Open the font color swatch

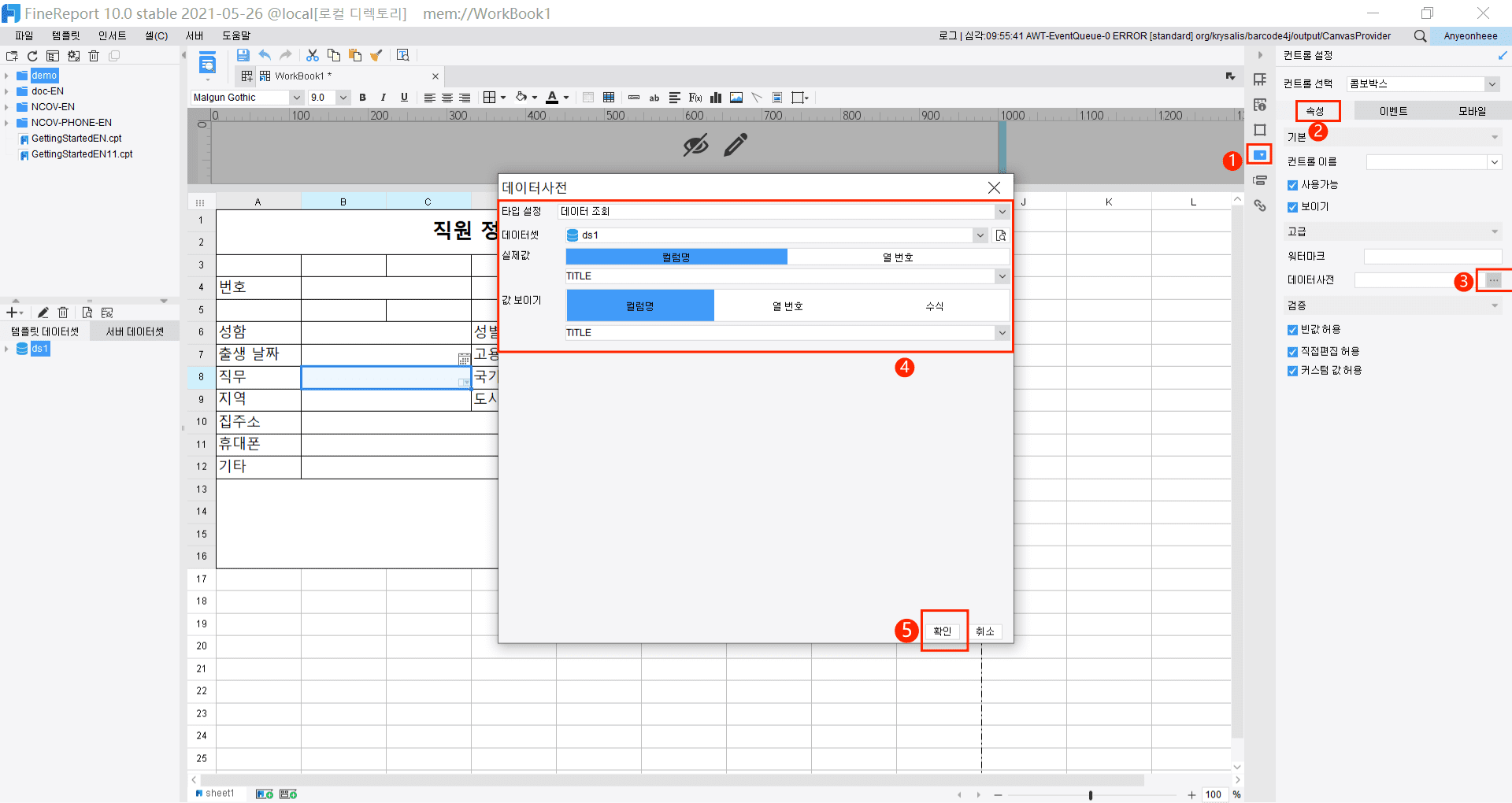point(553,98)
